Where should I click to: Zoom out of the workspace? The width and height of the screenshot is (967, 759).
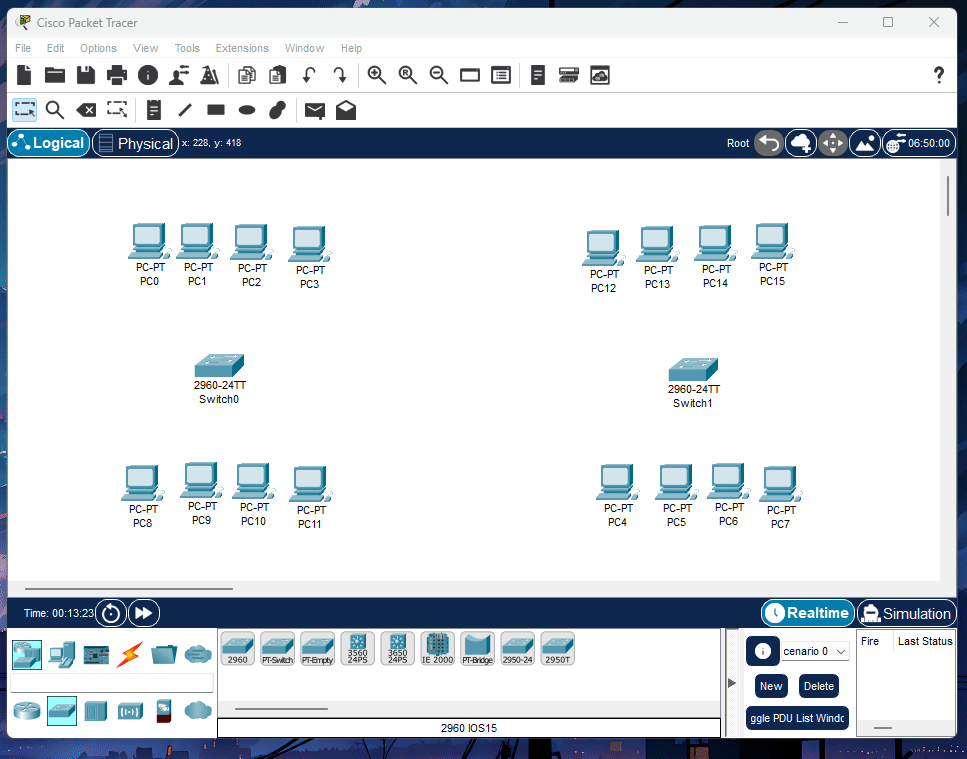[438, 75]
